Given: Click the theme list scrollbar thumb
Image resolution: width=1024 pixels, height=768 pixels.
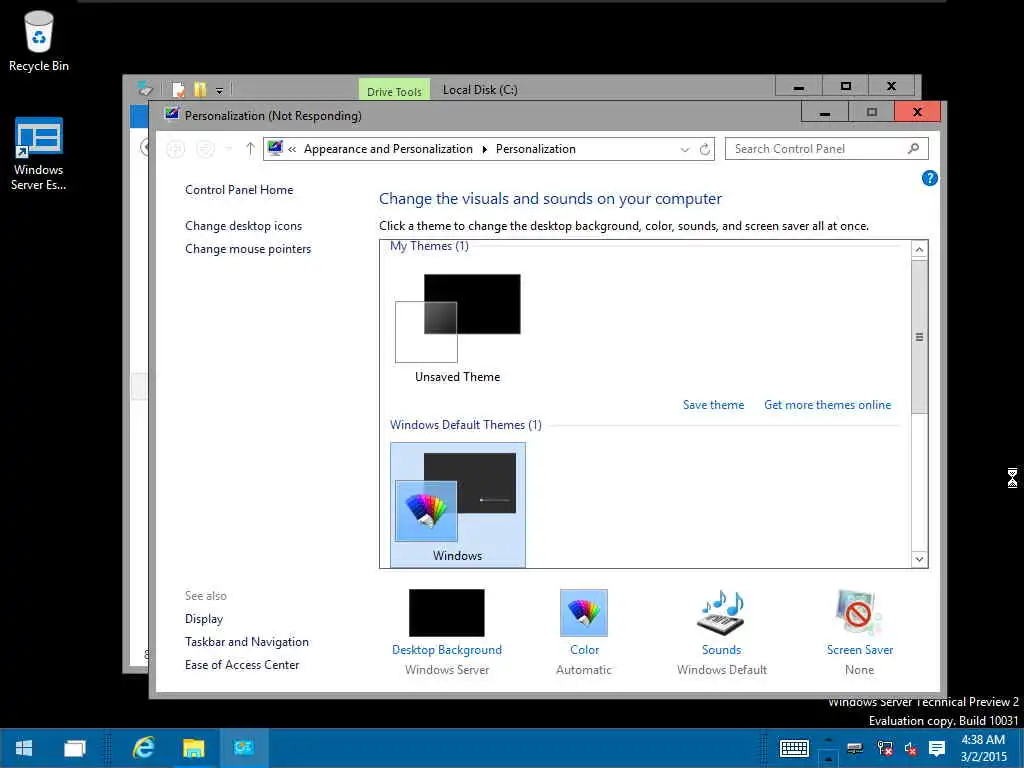Looking at the screenshot, I should [x=920, y=337].
